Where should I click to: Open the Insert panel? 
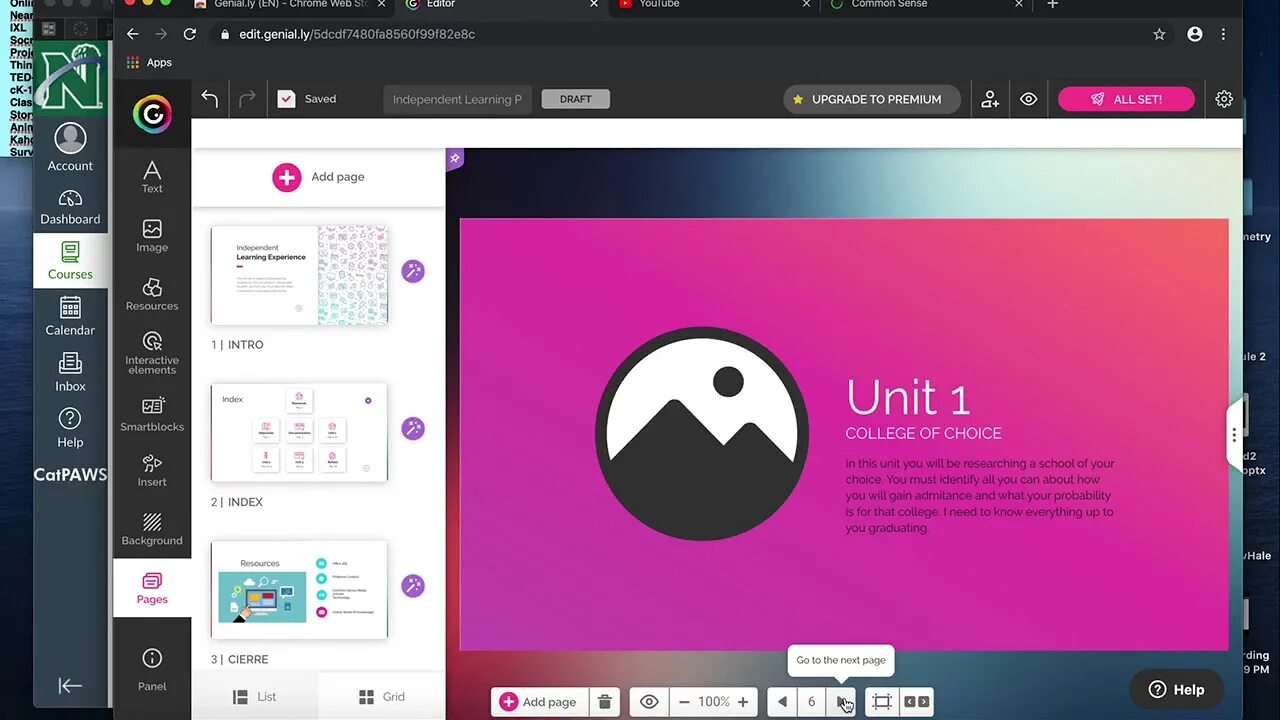pyautogui.click(x=152, y=470)
